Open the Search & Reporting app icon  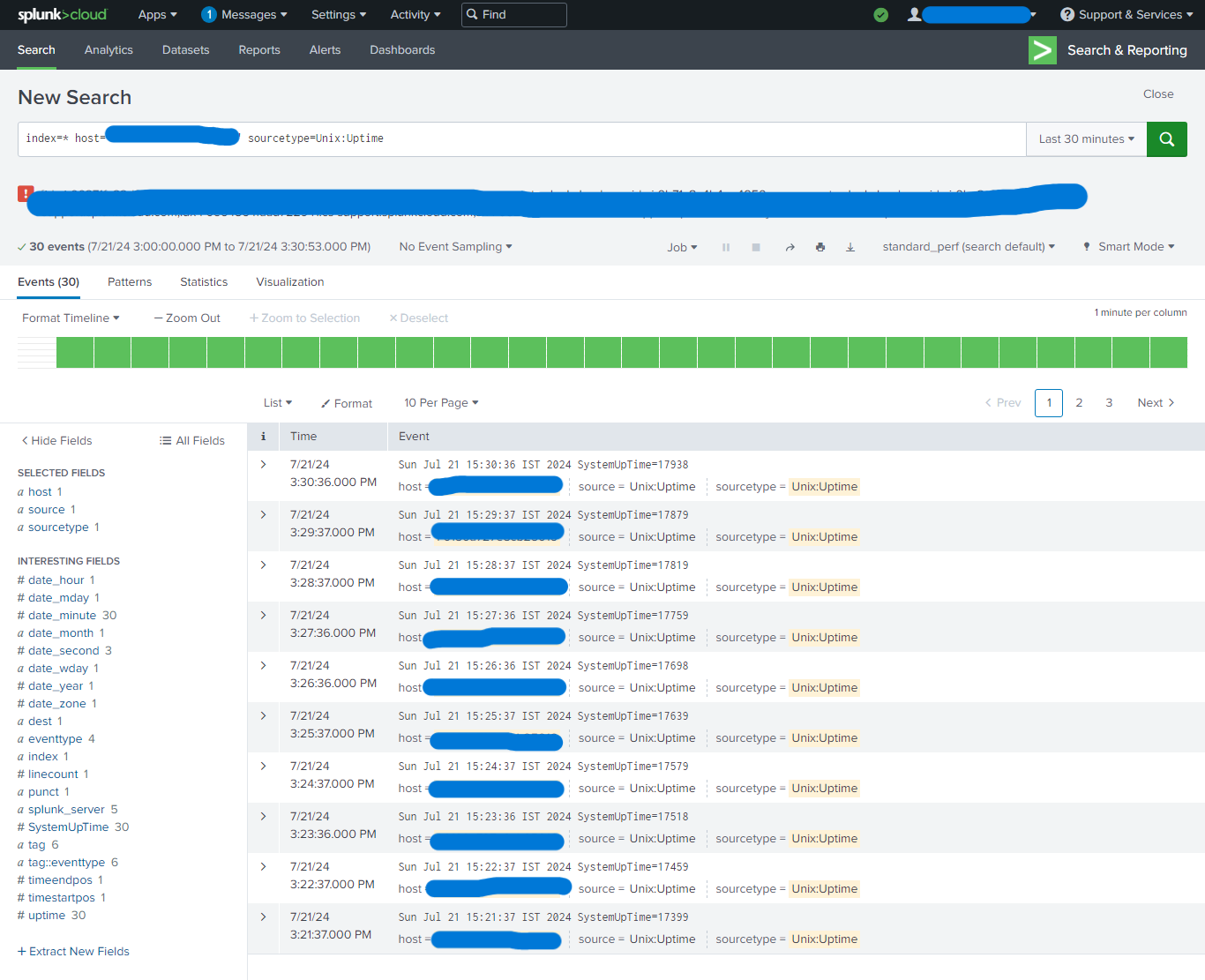[1042, 50]
